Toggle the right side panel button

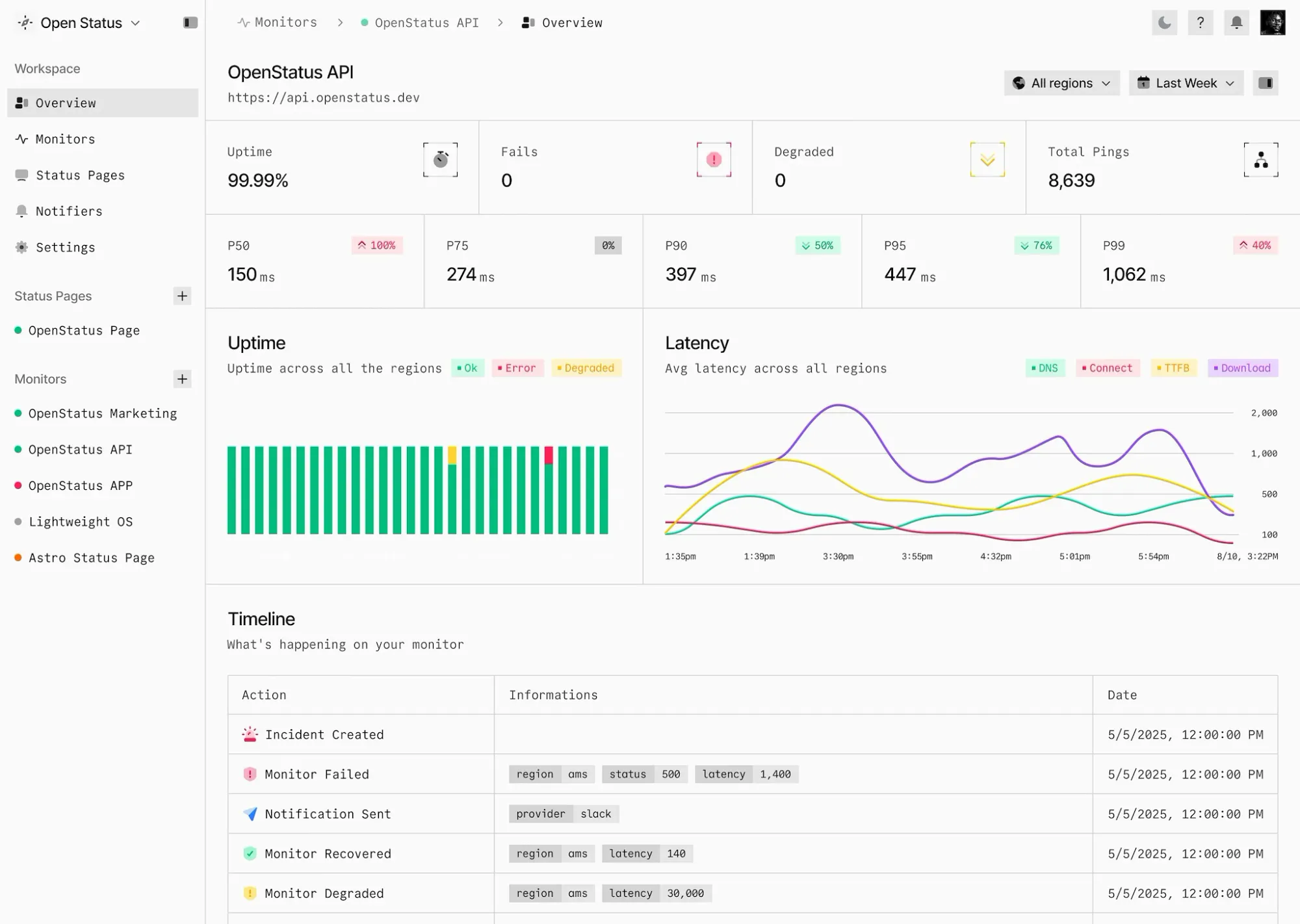point(1265,83)
